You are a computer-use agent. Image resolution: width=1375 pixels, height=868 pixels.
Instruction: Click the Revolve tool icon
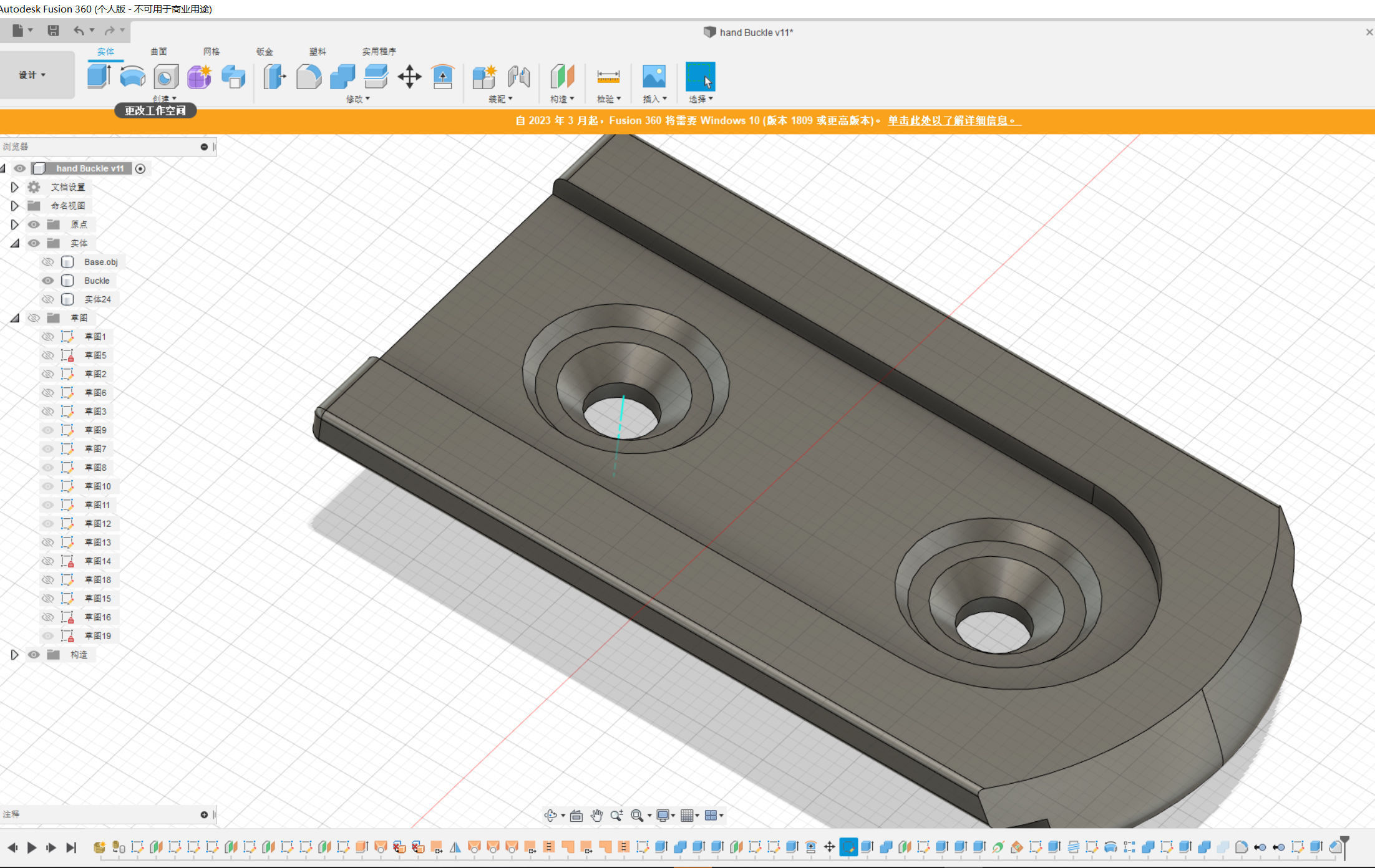tap(132, 77)
